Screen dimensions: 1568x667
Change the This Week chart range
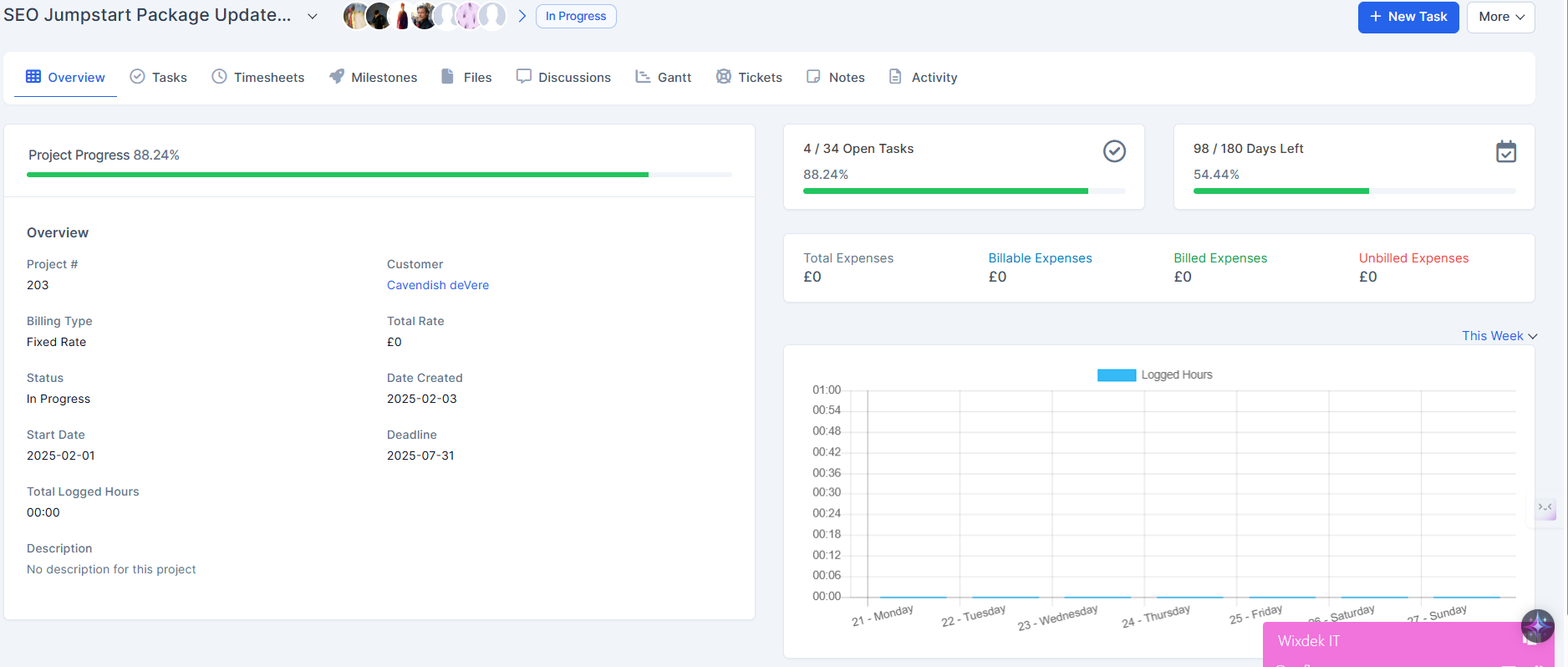click(x=1499, y=336)
